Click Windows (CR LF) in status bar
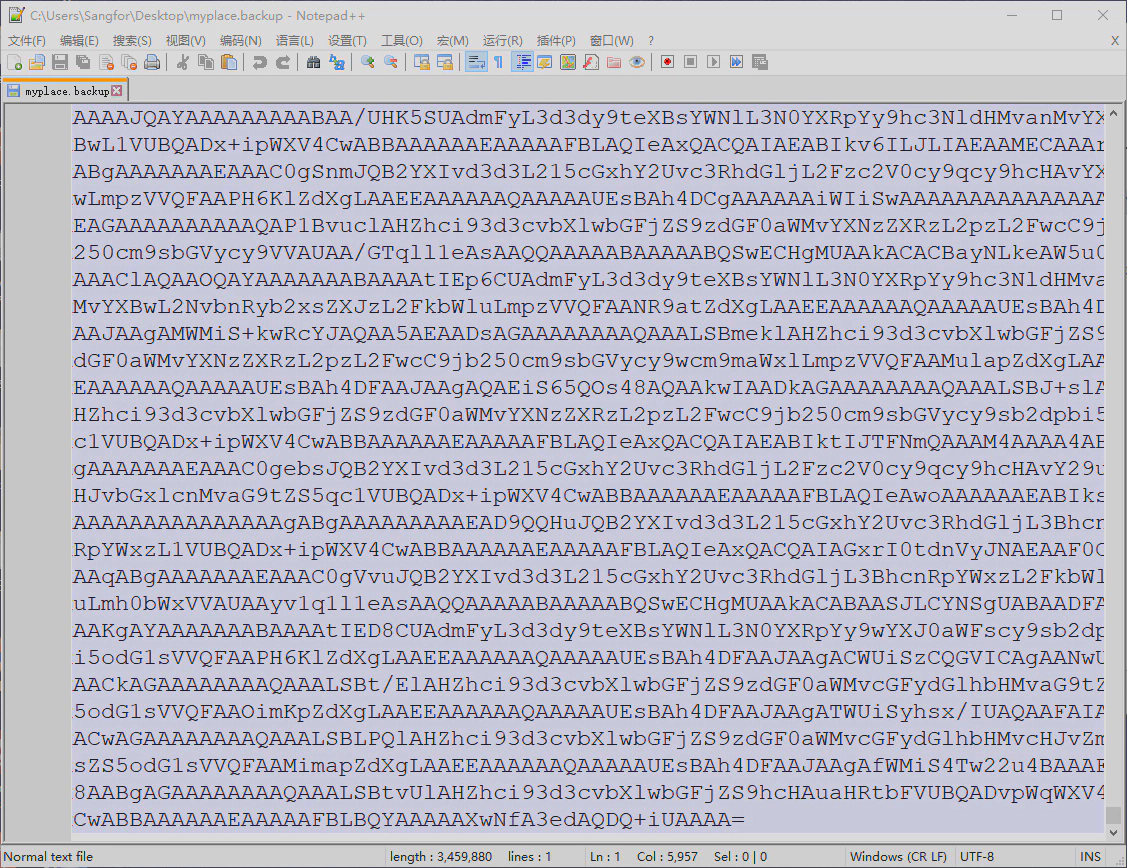The height and width of the screenshot is (868, 1127). (898, 857)
